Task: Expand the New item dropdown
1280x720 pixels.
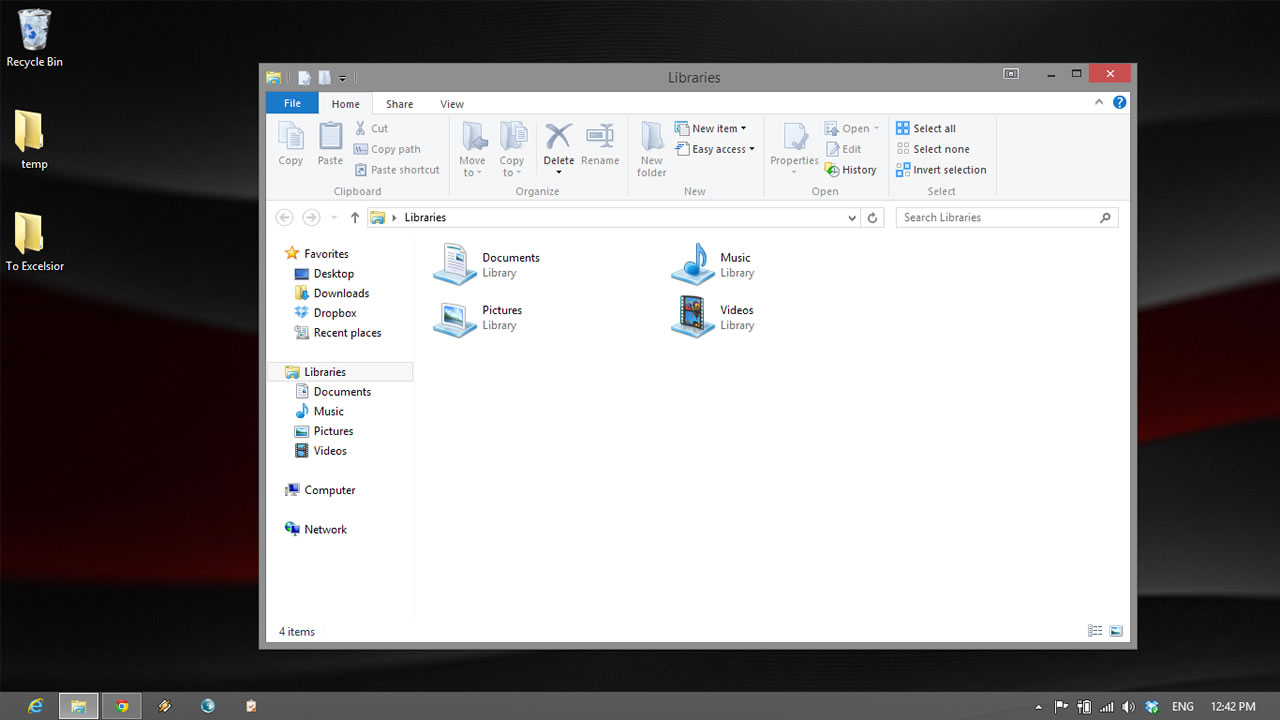Action: pyautogui.click(x=718, y=128)
